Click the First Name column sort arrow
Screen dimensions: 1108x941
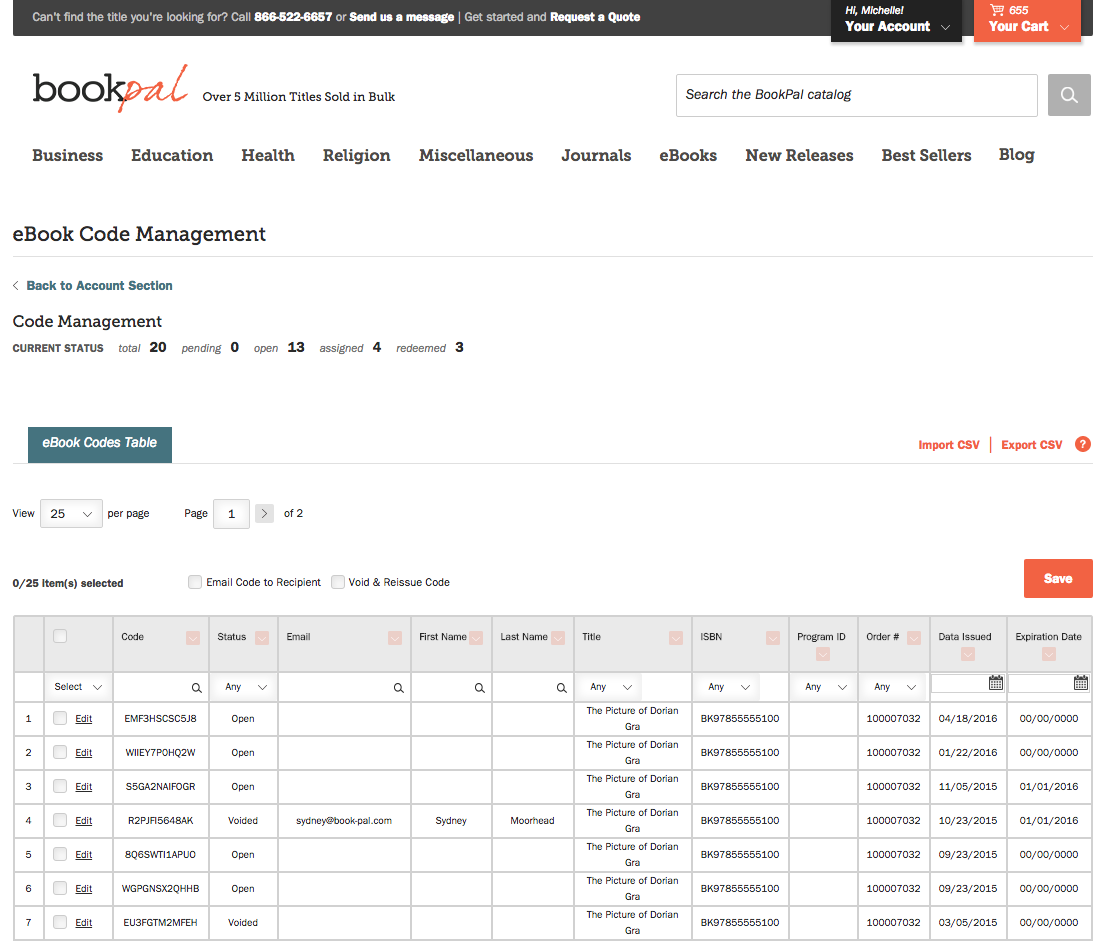pos(476,638)
